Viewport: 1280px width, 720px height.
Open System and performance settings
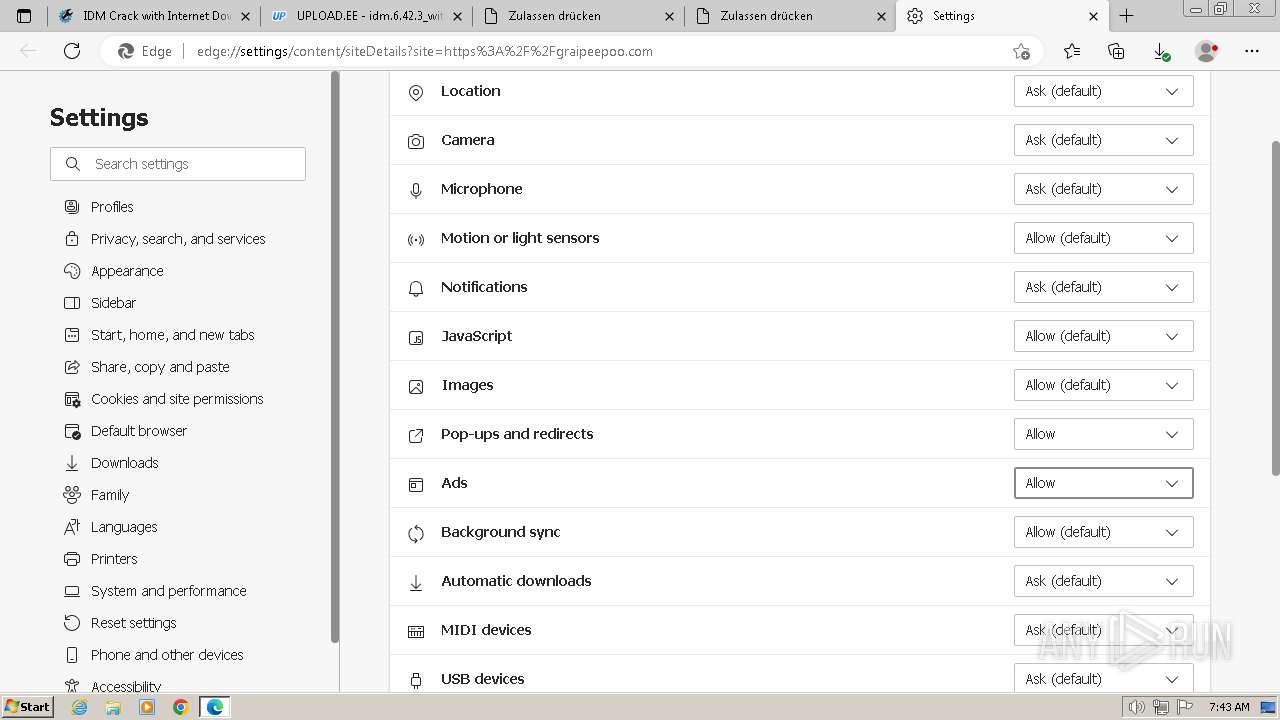tap(154, 591)
